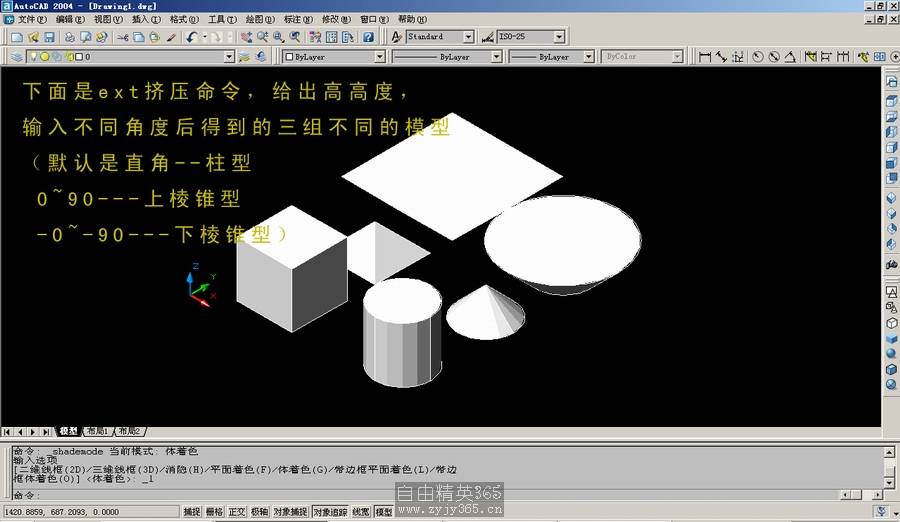Toggle 正交 ortho mode in status bar
Viewport: 900px width, 522px height.
coord(237,512)
